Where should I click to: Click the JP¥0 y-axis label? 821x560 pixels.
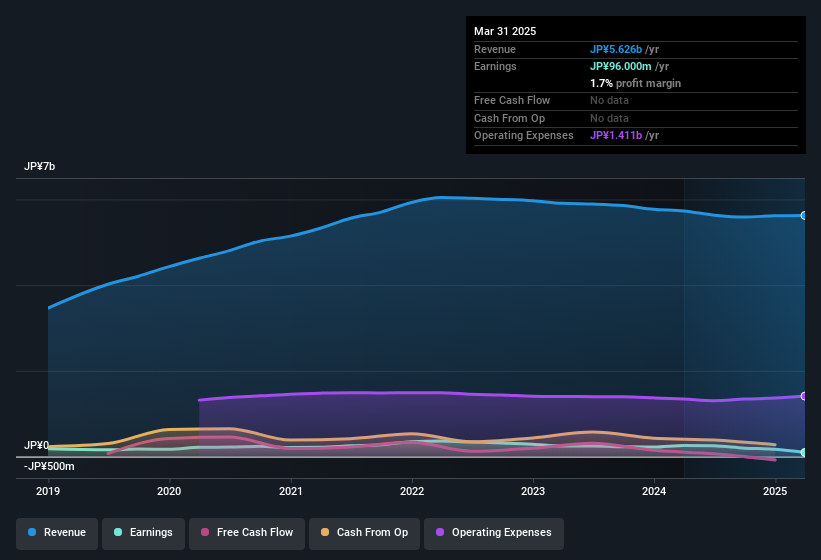click(x=36, y=445)
